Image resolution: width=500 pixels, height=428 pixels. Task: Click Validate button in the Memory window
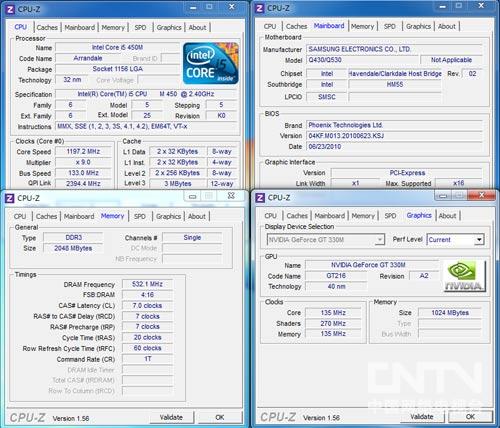pyautogui.click(x=171, y=417)
